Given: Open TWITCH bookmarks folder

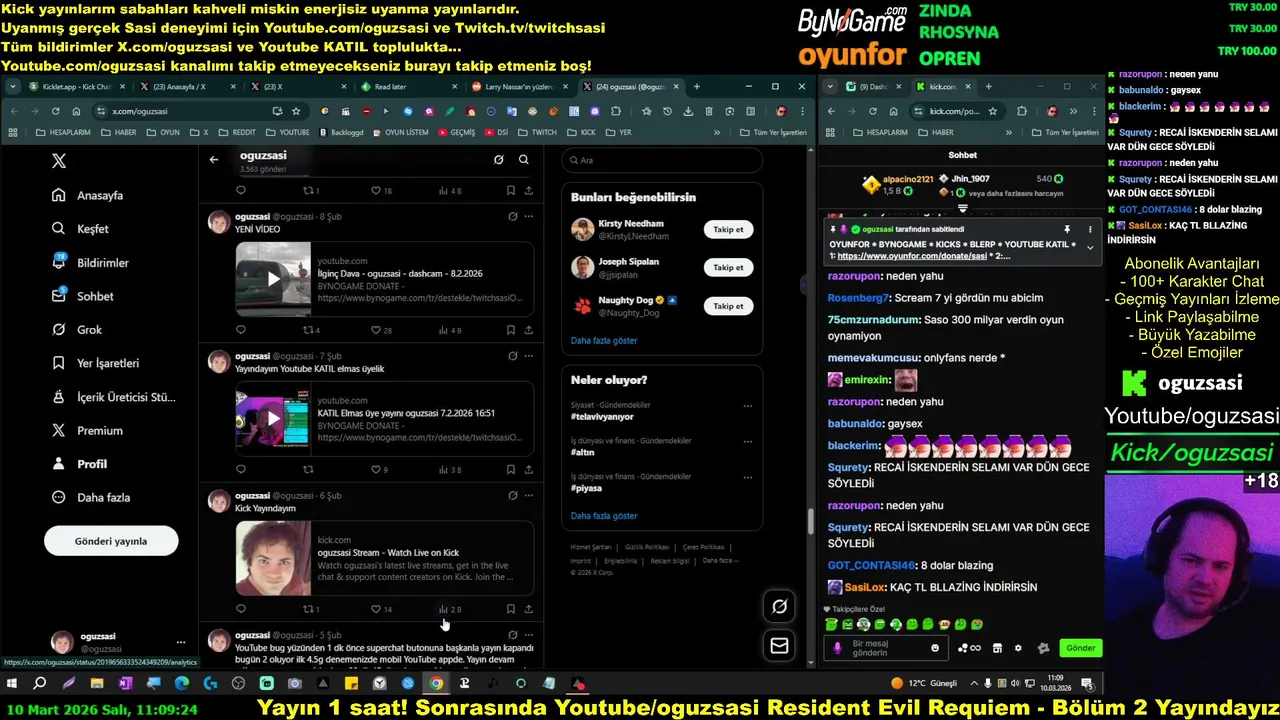Looking at the screenshot, I should 537,132.
